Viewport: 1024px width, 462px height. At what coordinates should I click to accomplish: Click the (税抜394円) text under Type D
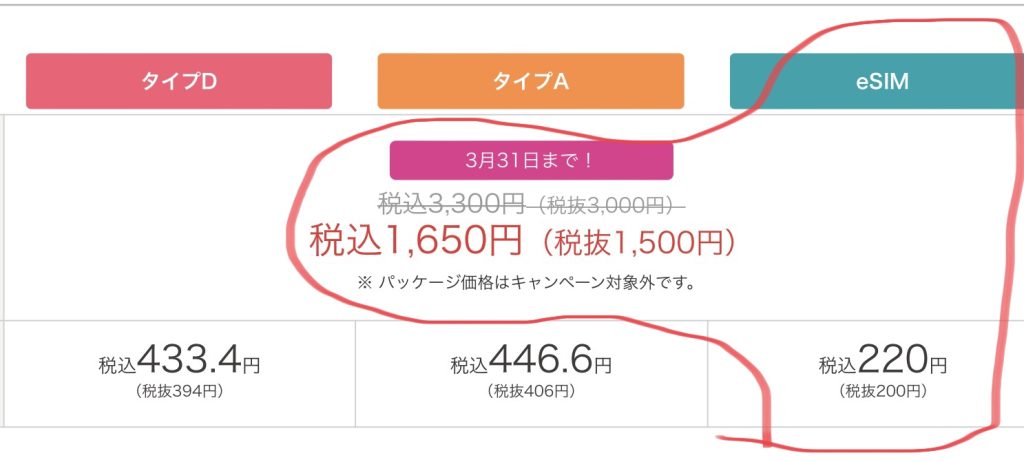coord(179,391)
